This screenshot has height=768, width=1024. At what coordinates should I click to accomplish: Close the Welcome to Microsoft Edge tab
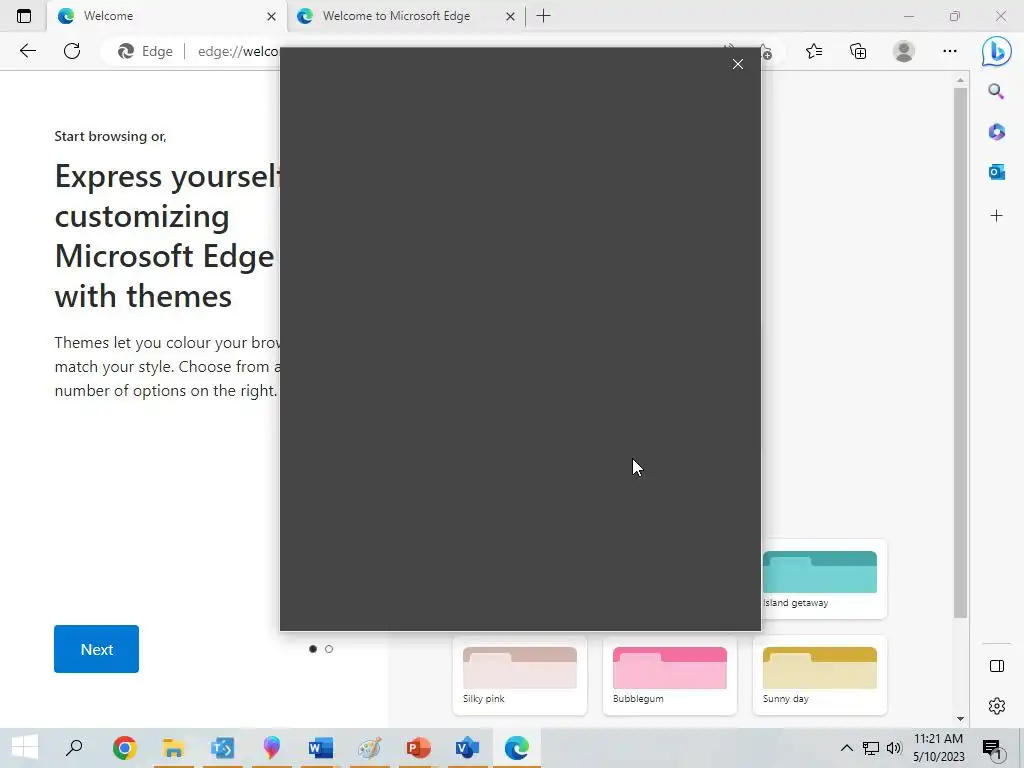click(x=510, y=16)
